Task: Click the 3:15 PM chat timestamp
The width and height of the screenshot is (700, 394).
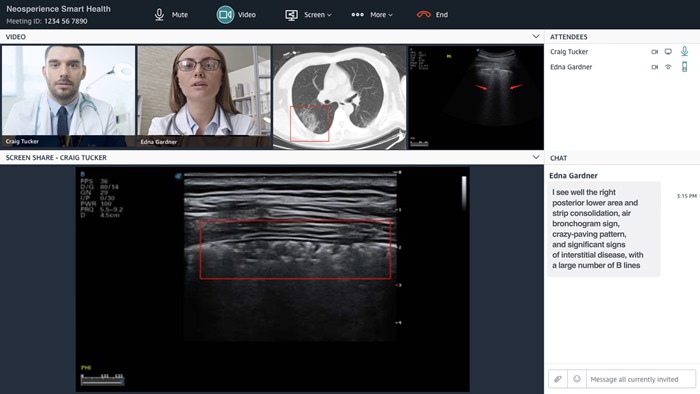Action: tap(686, 196)
